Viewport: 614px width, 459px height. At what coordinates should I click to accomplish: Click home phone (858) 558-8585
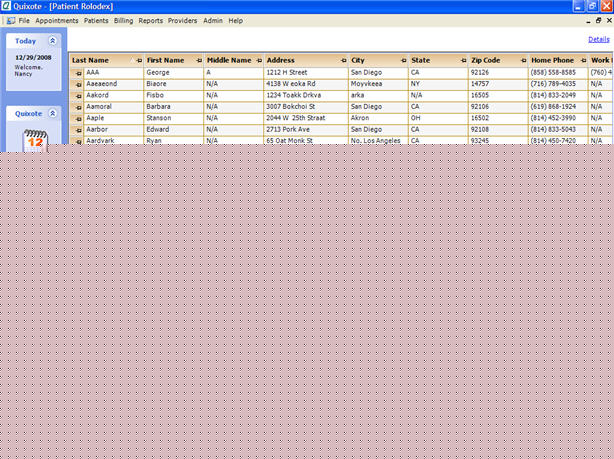tap(558, 73)
